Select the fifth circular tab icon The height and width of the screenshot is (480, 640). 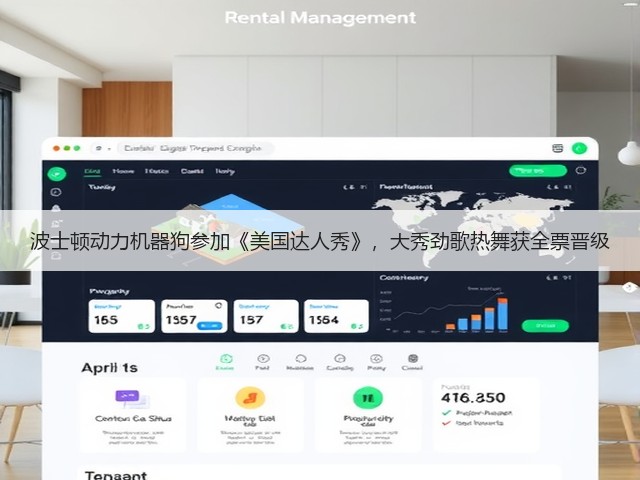click(x=376, y=359)
